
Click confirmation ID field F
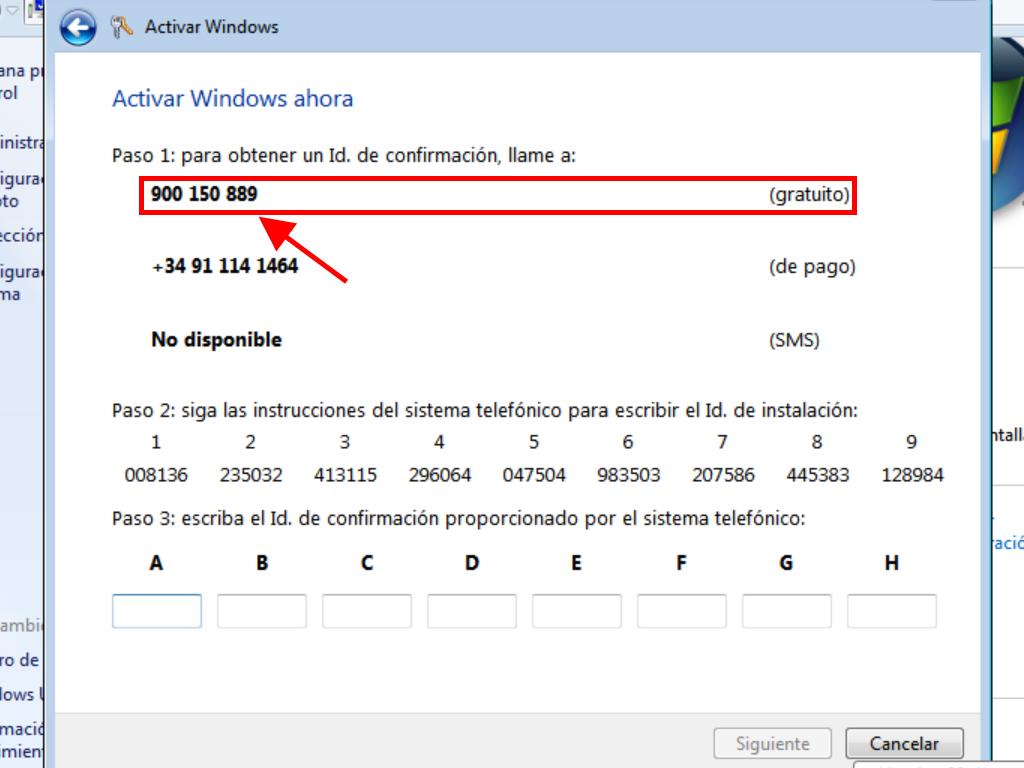tap(682, 611)
